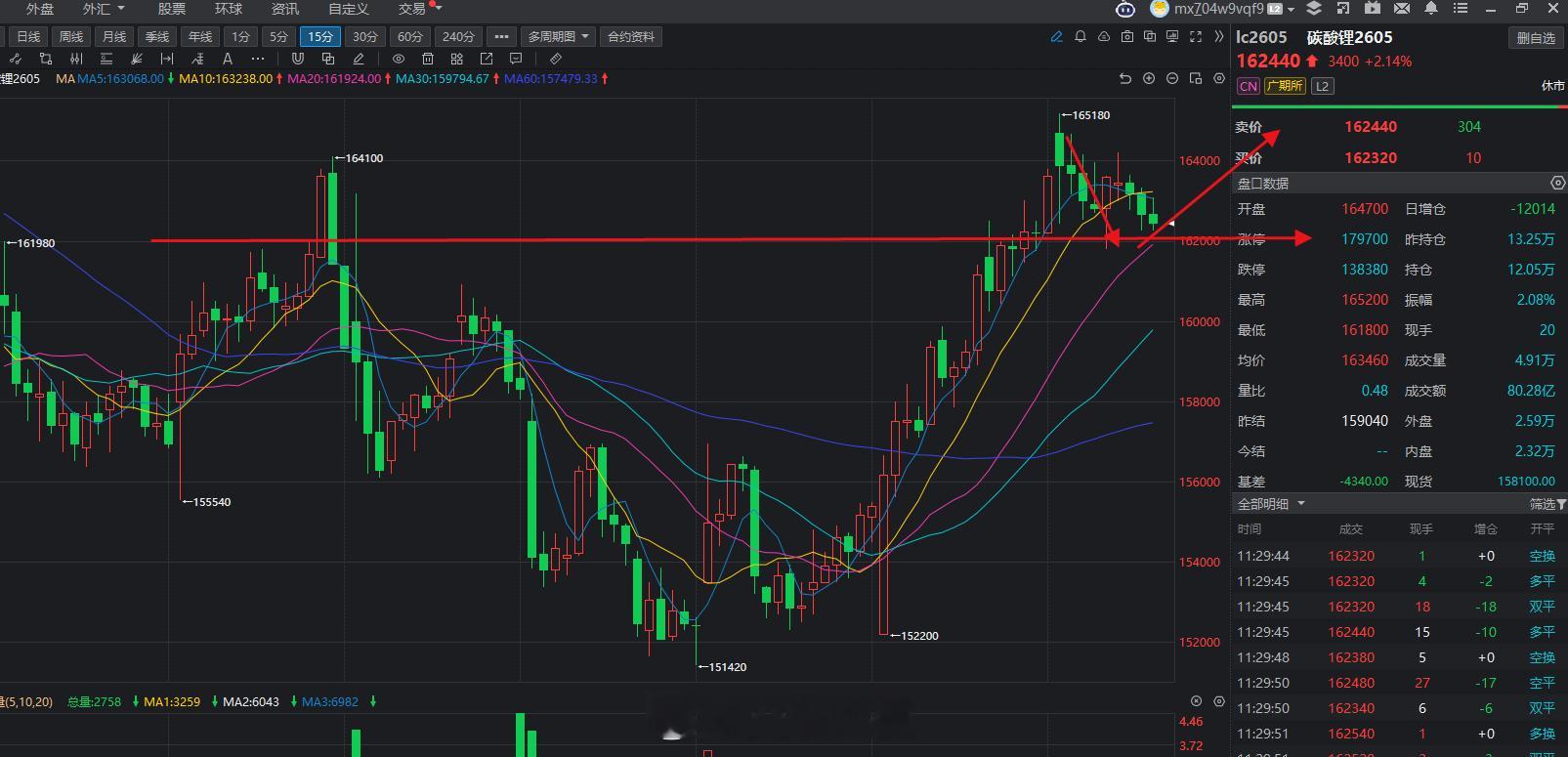Viewport: 1568px width, 757px height.
Task: Click the 删自选 button
Action: click(1536, 38)
